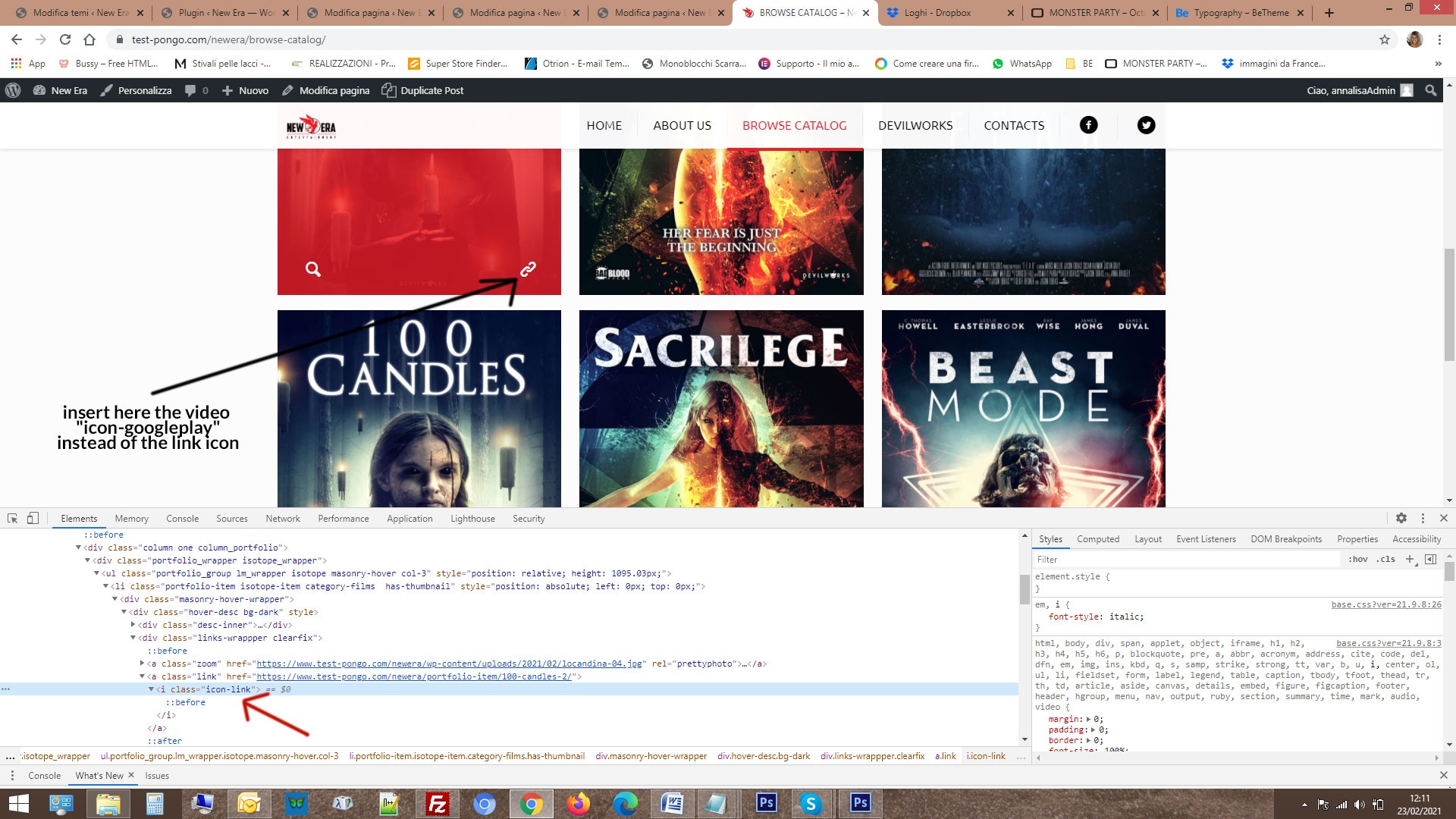Collapse the i icon-link node
The height and width of the screenshot is (819, 1456).
(x=151, y=689)
